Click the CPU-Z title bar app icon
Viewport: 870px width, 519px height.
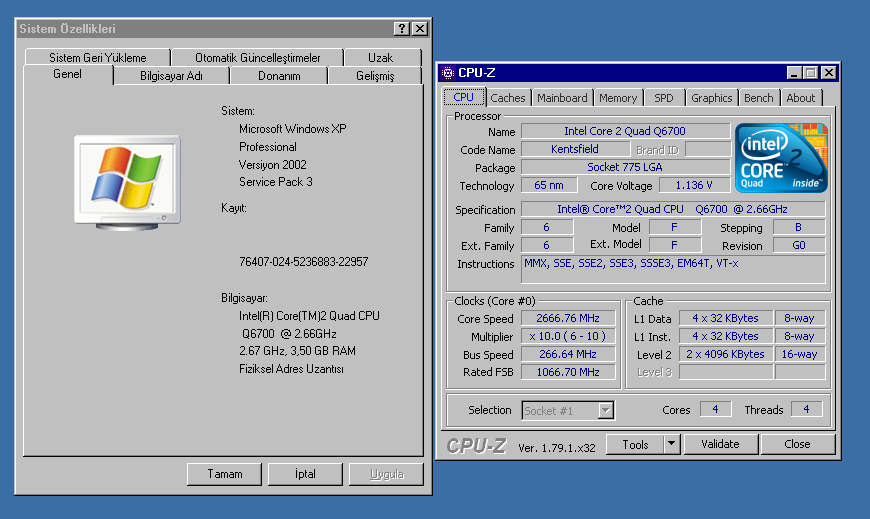point(448,73)
